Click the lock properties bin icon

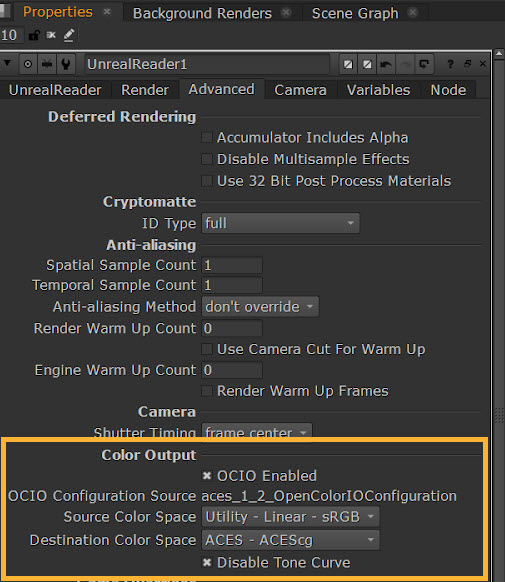click(x=34, y=35)
